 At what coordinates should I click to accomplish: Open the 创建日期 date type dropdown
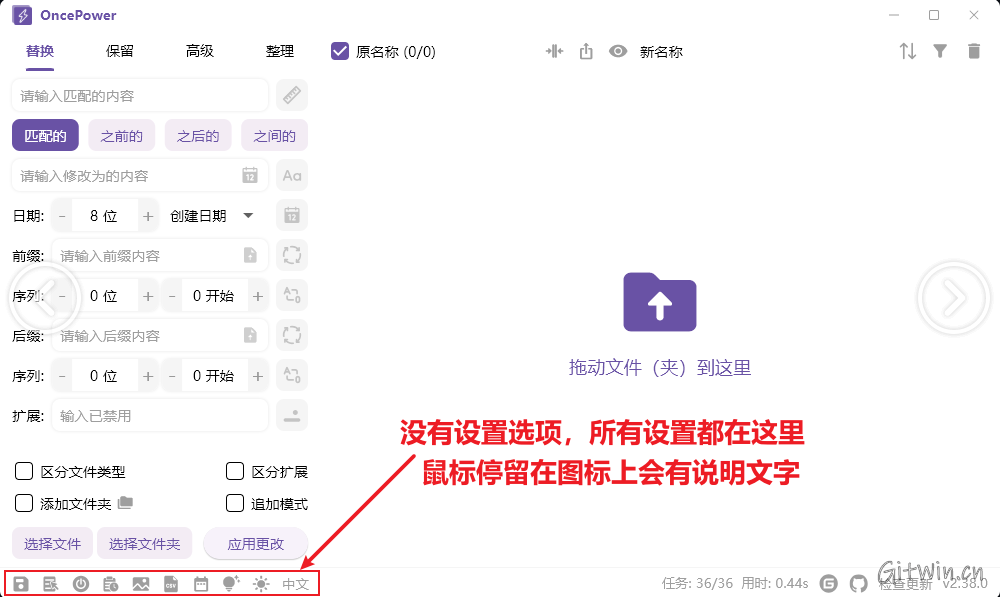tap(212, 216)
